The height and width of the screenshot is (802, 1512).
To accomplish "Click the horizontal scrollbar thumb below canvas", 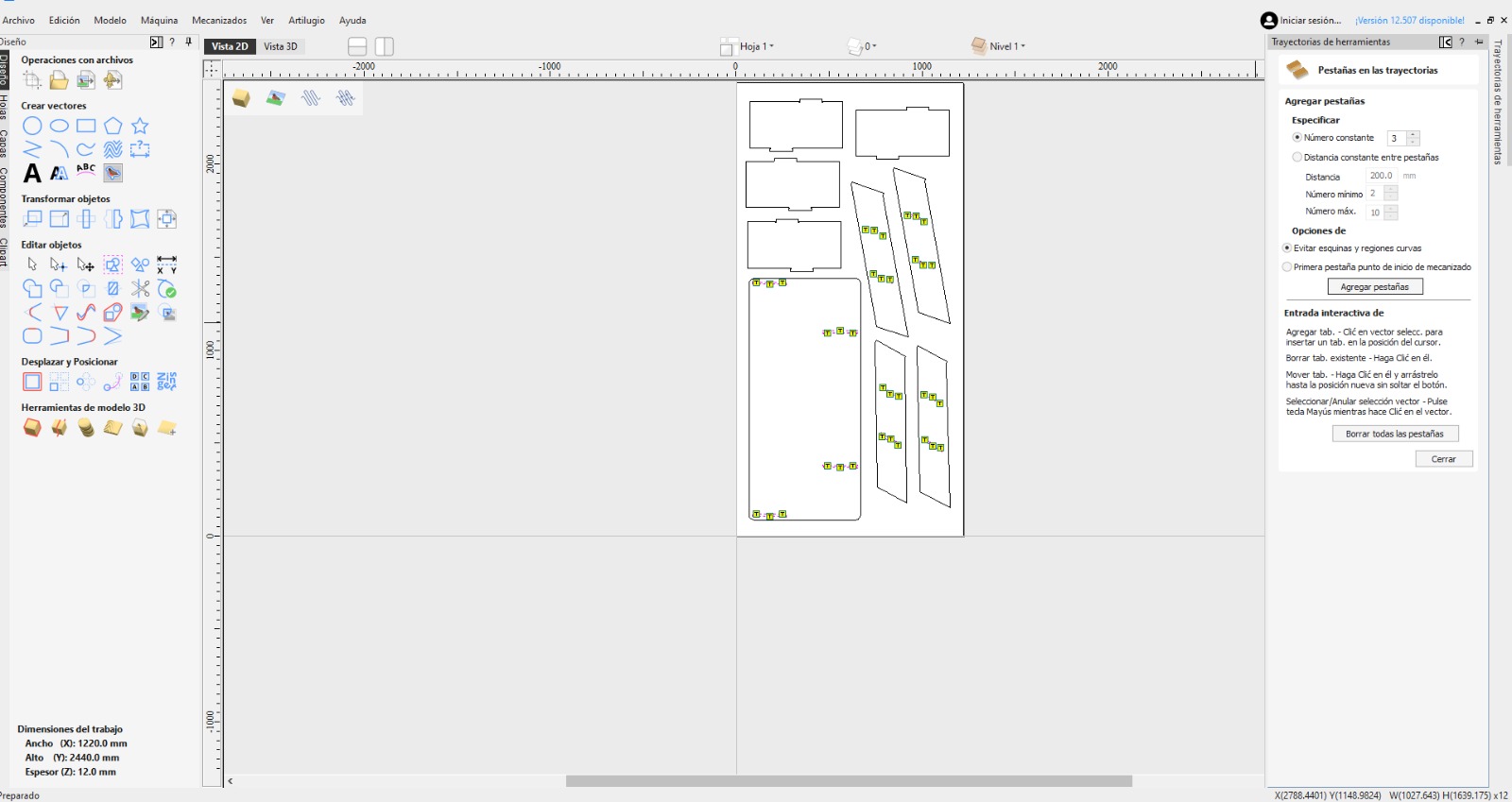I will (849, 781).
